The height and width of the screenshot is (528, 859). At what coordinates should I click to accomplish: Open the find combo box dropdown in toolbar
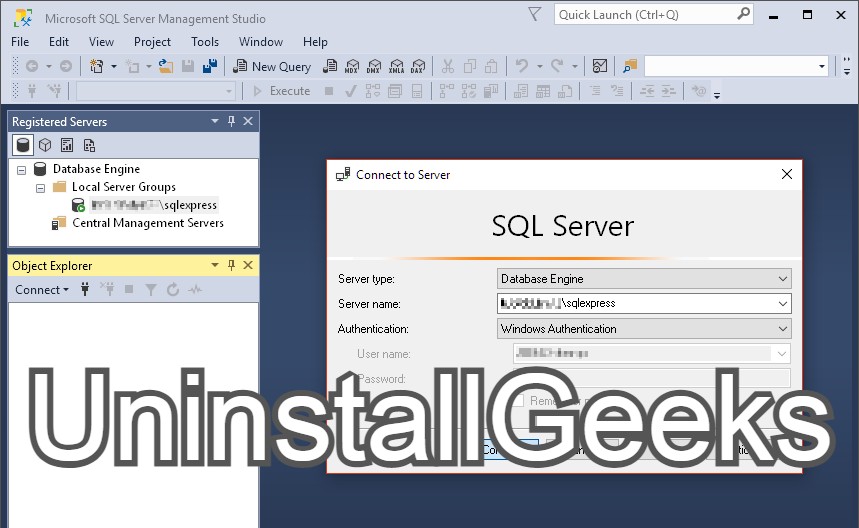point(821,67)
